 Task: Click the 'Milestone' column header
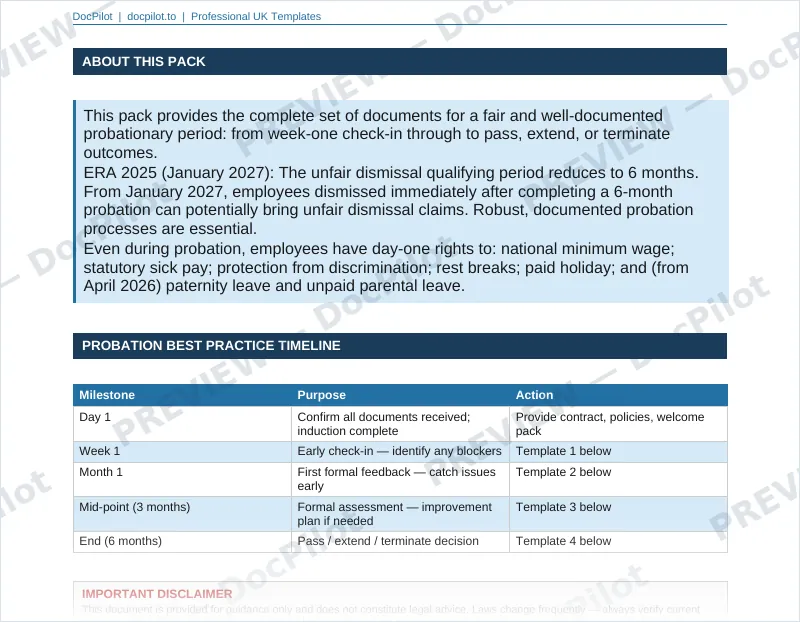tap(182, 395)
